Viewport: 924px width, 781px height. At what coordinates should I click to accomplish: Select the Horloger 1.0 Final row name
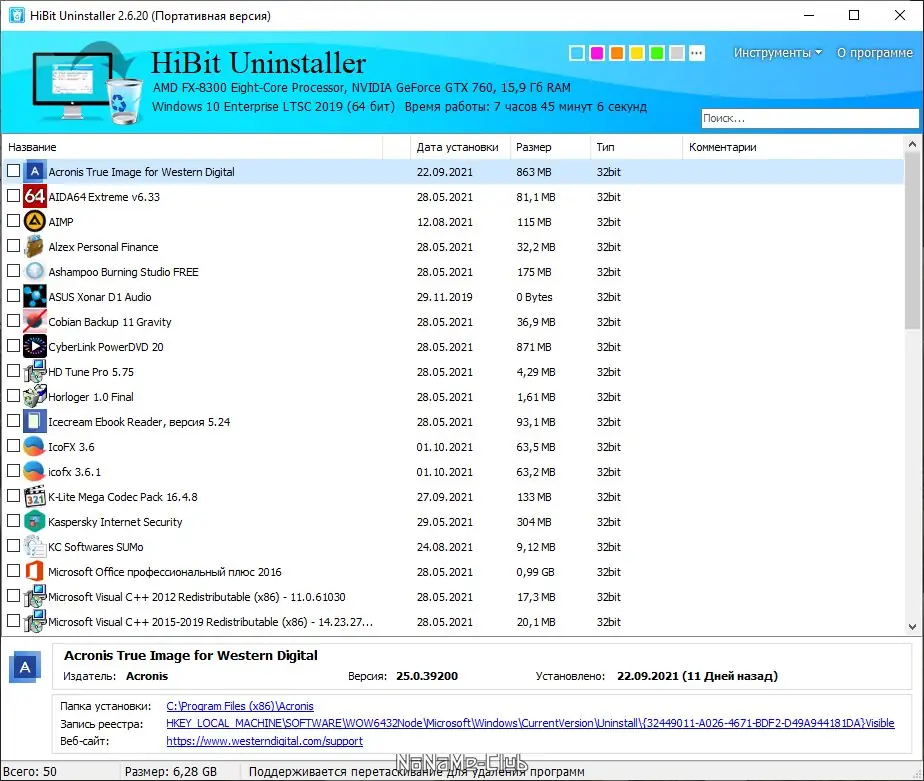click(91, 397)
